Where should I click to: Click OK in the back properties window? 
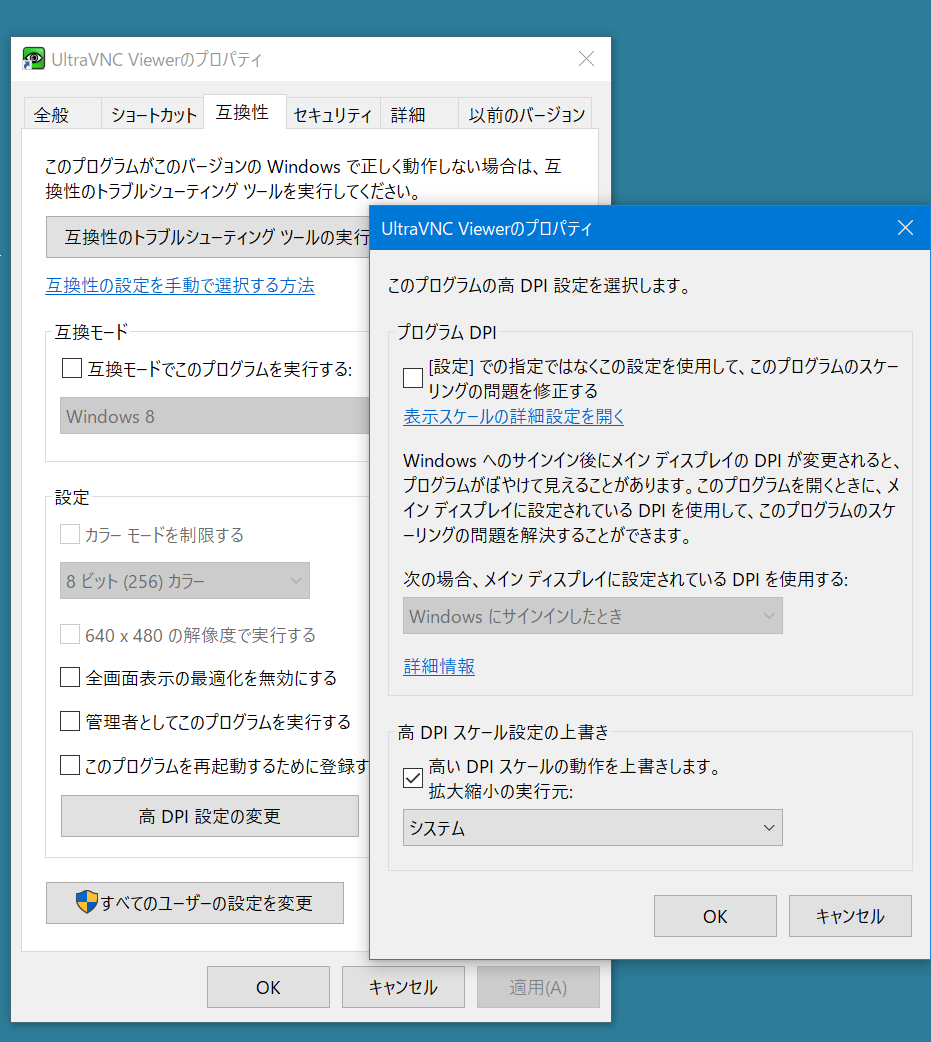coord(268,988)
